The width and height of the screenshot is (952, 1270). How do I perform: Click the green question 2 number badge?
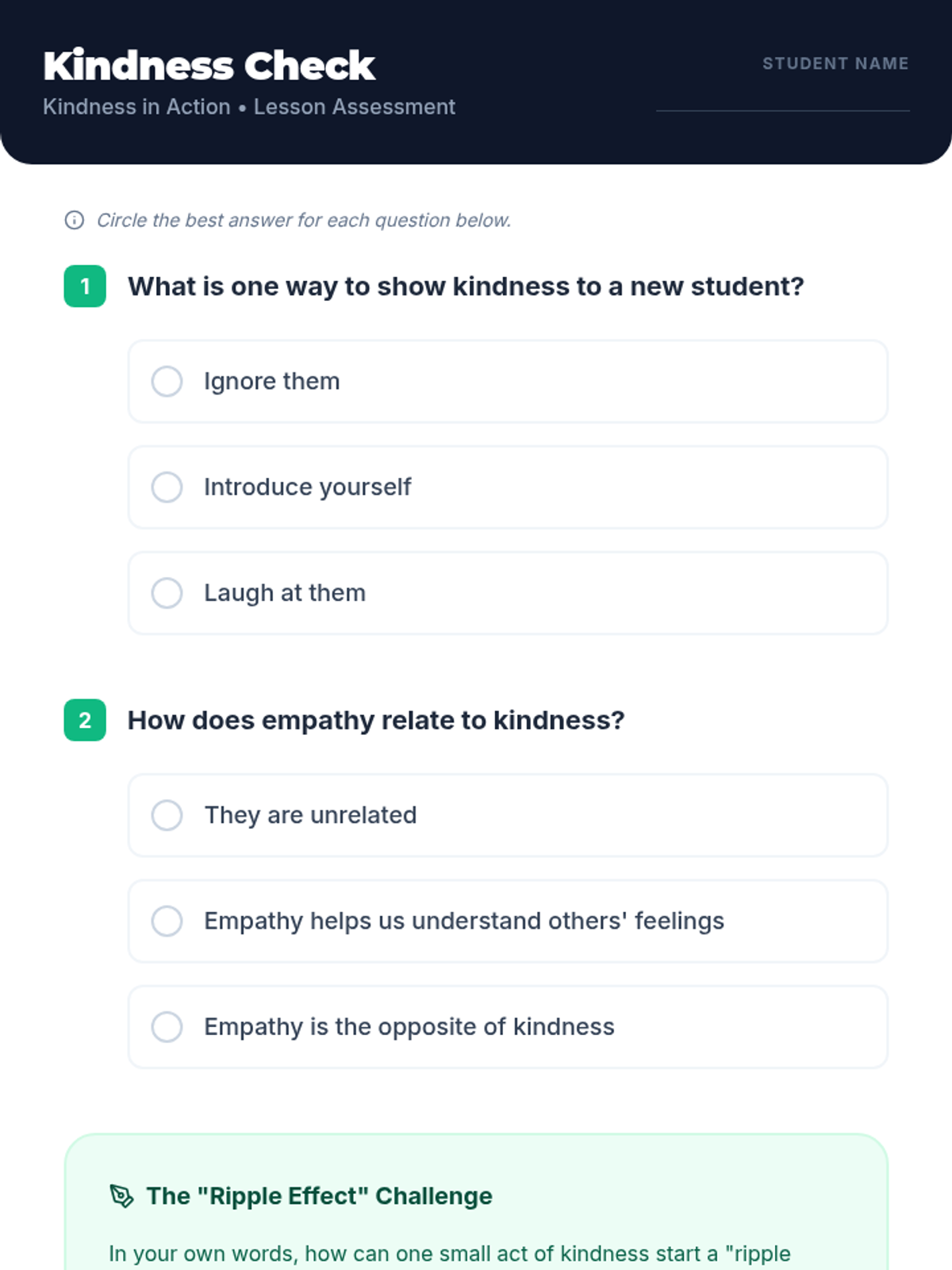click(85, 720)
